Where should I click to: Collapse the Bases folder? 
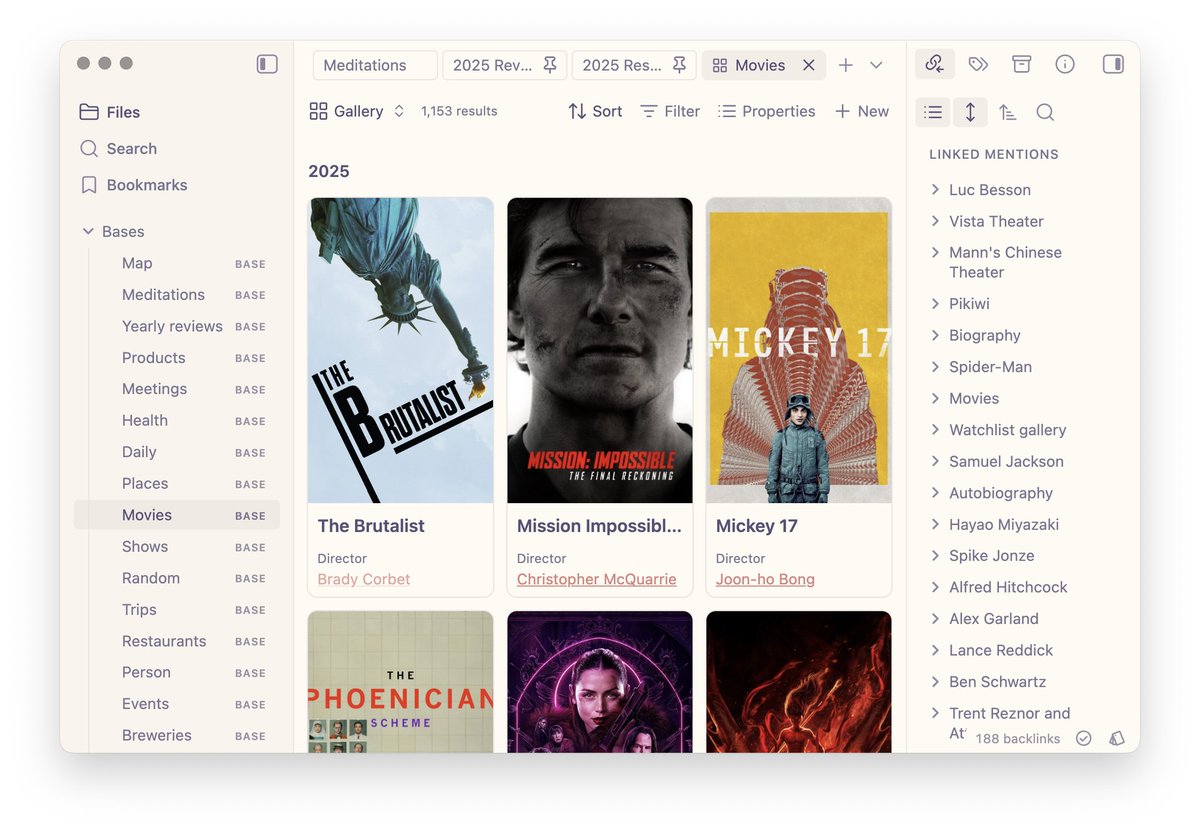pyautogui.click(x=112, y=231)
